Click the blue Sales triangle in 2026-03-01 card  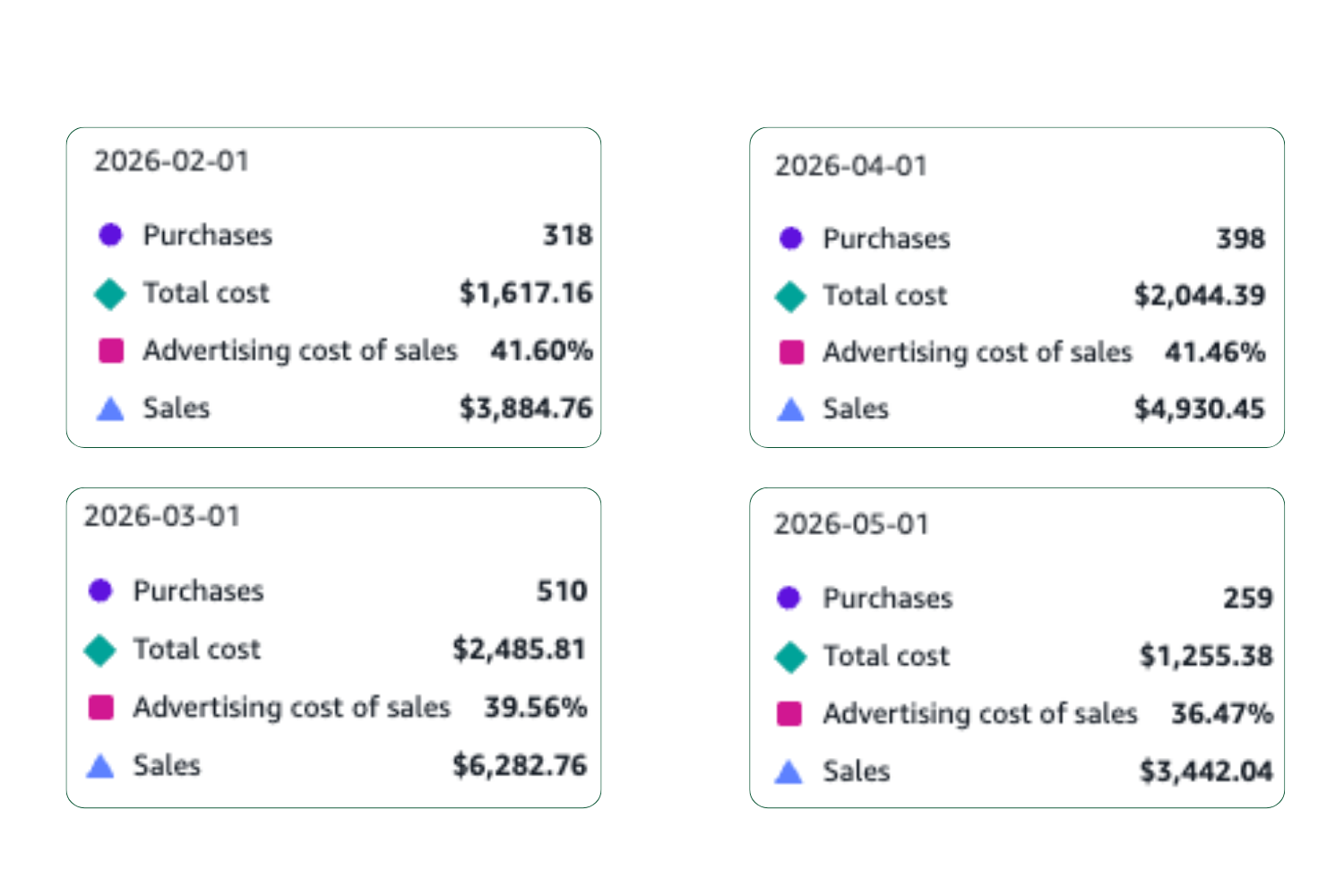coord(100,765)
